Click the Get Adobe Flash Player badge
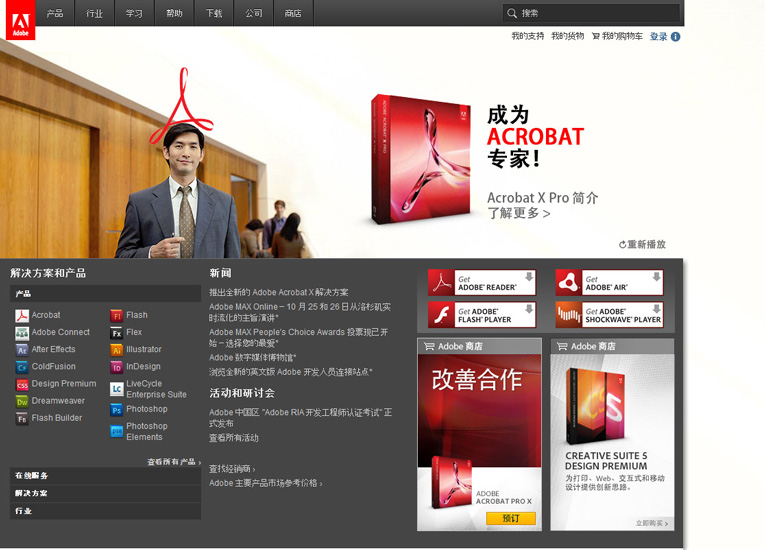The width and height of the screenshot is (765, 550). coord(482,315)
